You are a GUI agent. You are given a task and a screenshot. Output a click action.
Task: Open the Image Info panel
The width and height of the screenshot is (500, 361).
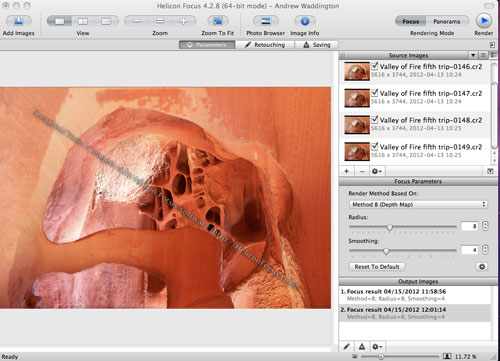point(305,21)
